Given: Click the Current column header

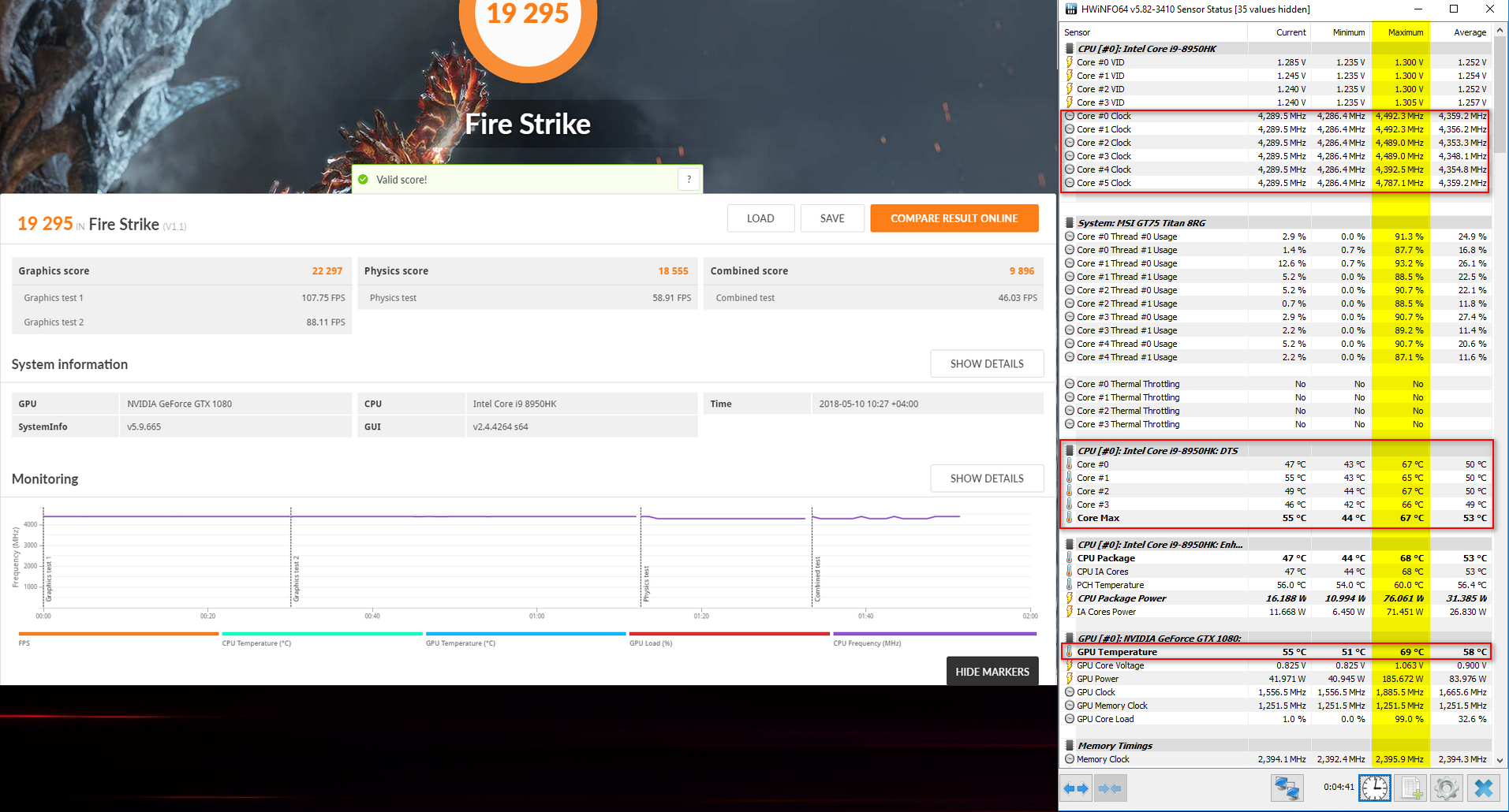Looking at the screenshot, I should tap(1279, 32).
